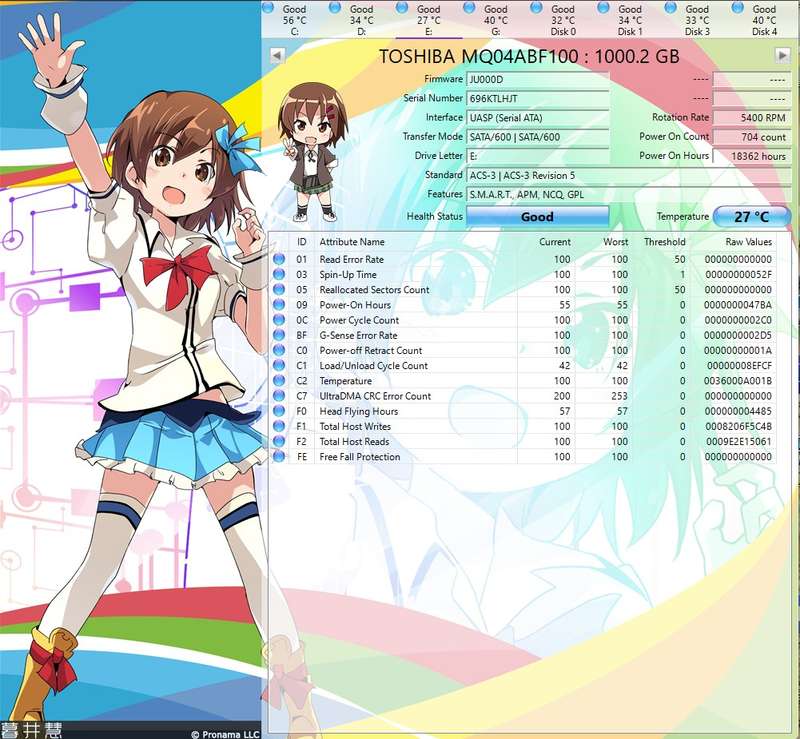Select the G: drive tab
800x739 pixels.
496,20
